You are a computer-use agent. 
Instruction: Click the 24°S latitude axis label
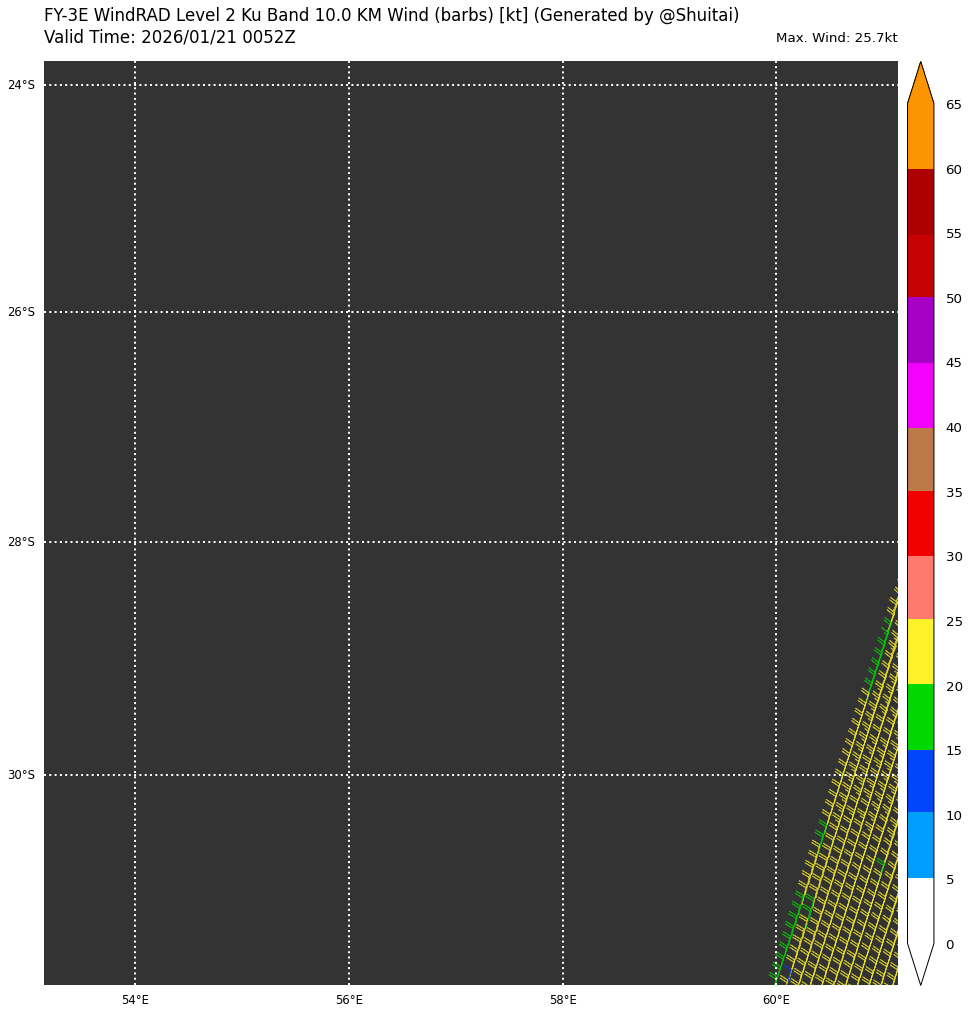click(x=21, y=85)
